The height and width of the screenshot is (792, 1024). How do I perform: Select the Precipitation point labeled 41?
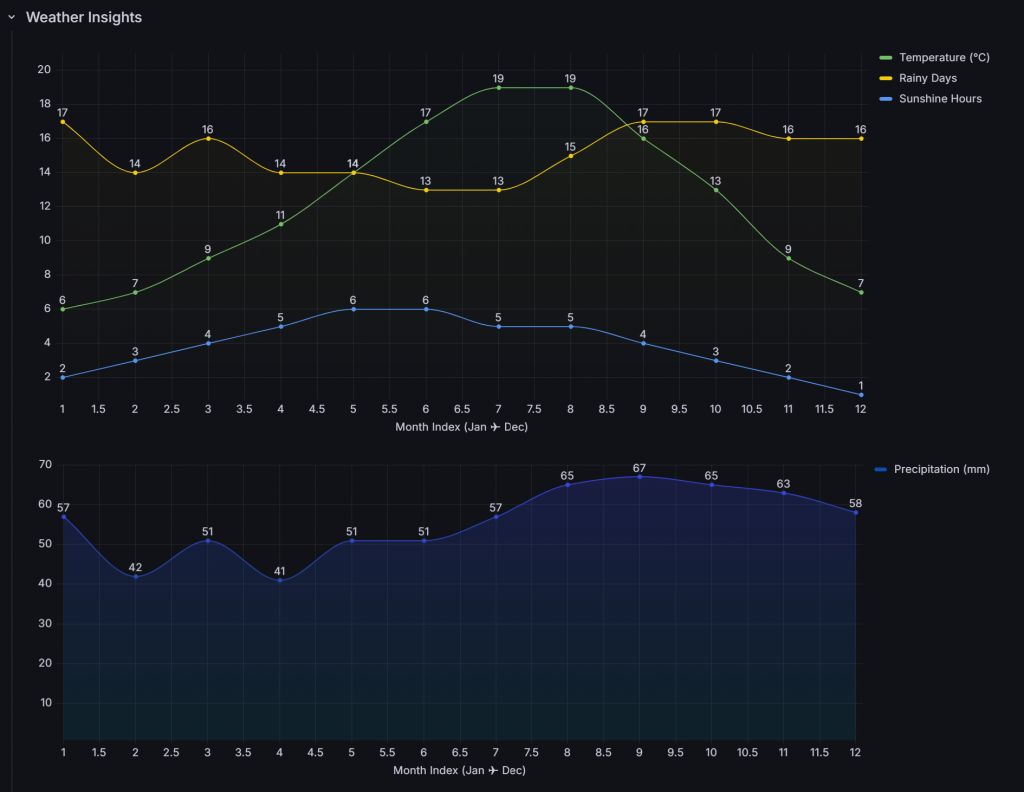[280, 580]
